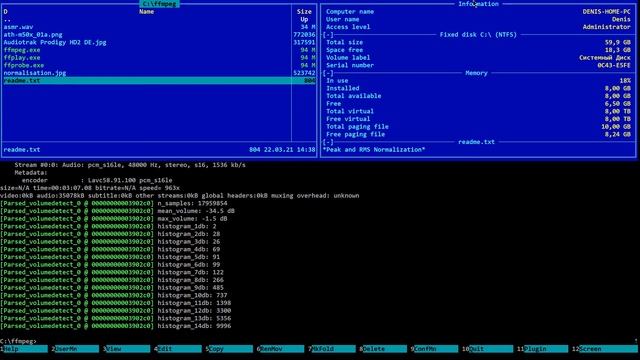Click the 1 Help function key
This screenshot has height=360, width=640.
[24, 349]
